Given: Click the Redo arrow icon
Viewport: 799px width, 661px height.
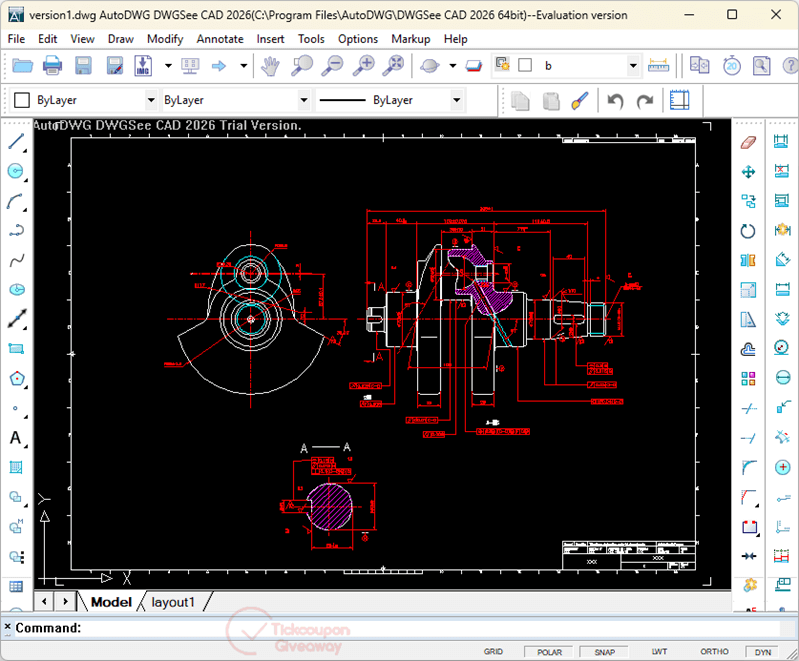Looking at the screenshot, I should (645, 100).
